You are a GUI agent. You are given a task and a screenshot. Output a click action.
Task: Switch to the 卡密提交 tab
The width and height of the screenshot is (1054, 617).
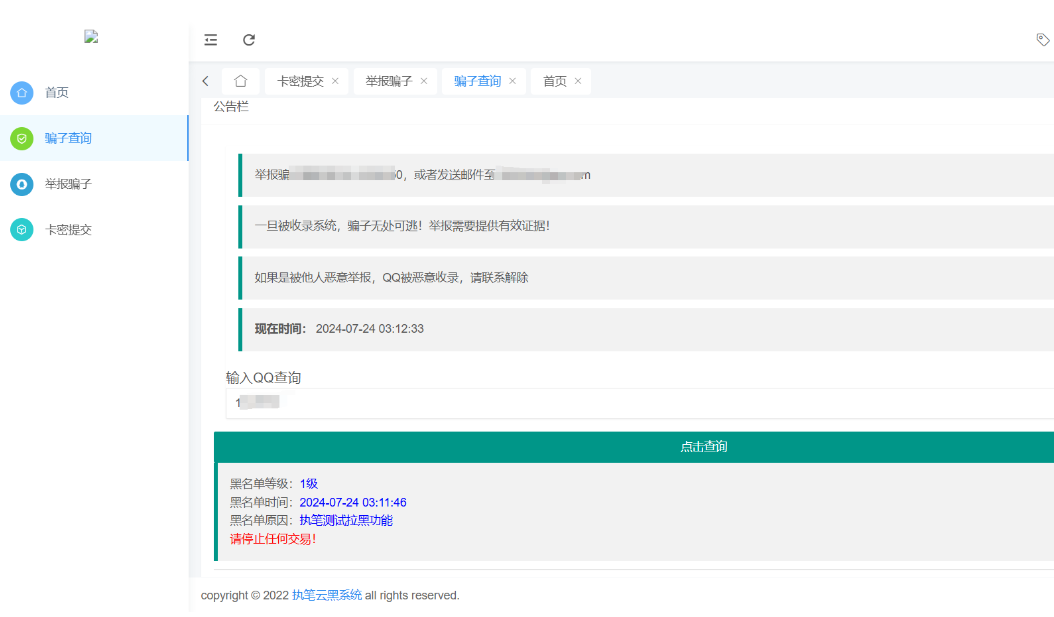pos(300,81)
